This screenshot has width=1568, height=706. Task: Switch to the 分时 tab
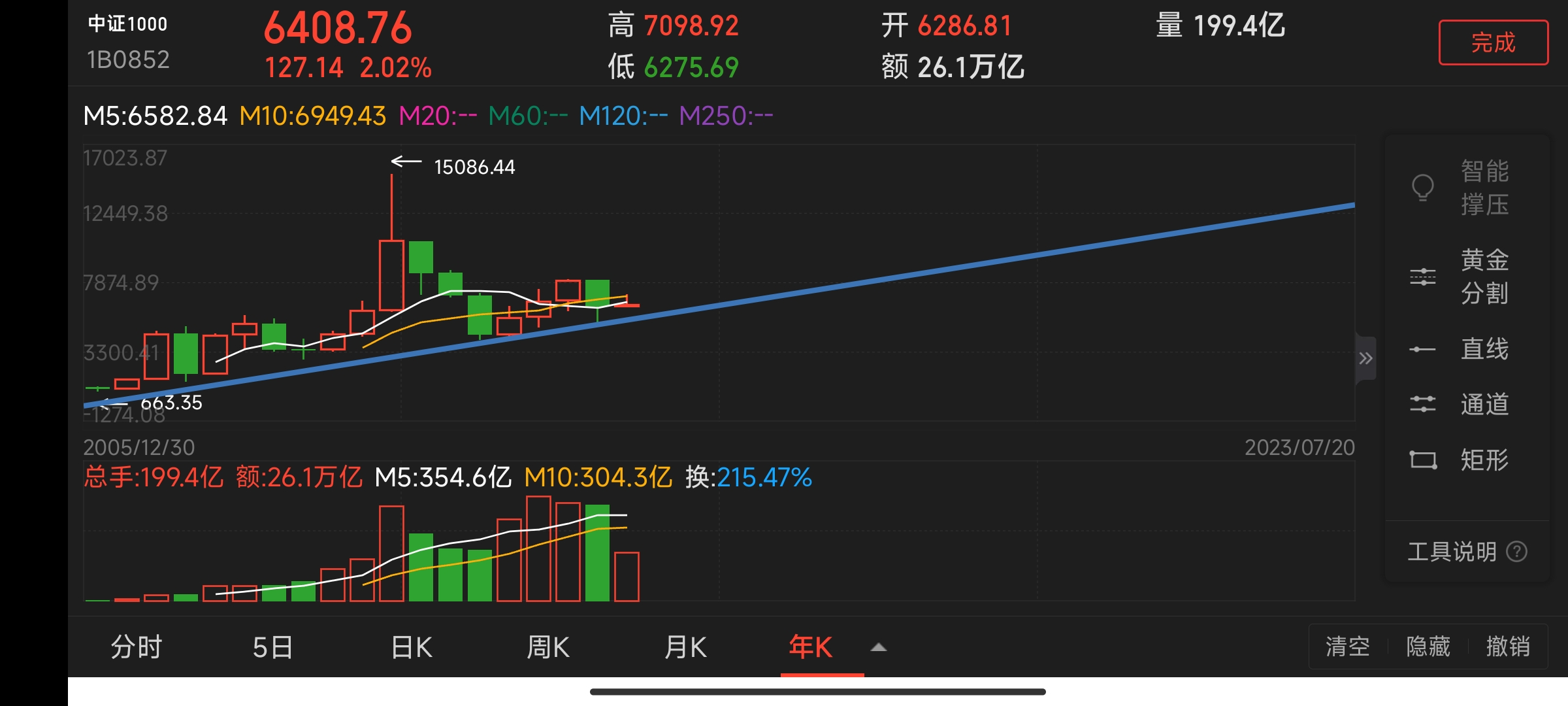pyautogui.click(x=137, y=647)
